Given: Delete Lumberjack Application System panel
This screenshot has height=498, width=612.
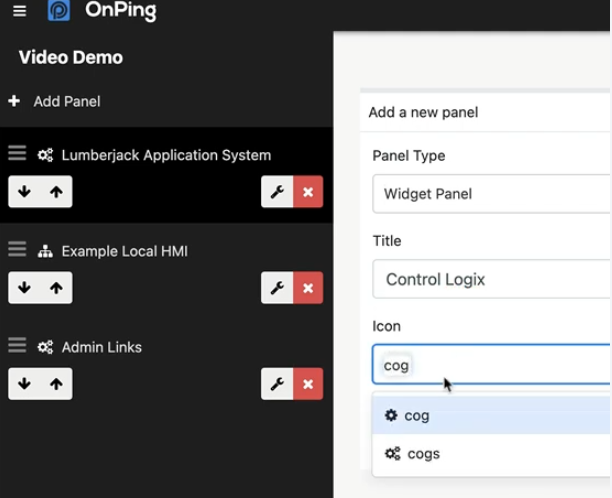Looking at the screenshot, I should click(308, 192).
